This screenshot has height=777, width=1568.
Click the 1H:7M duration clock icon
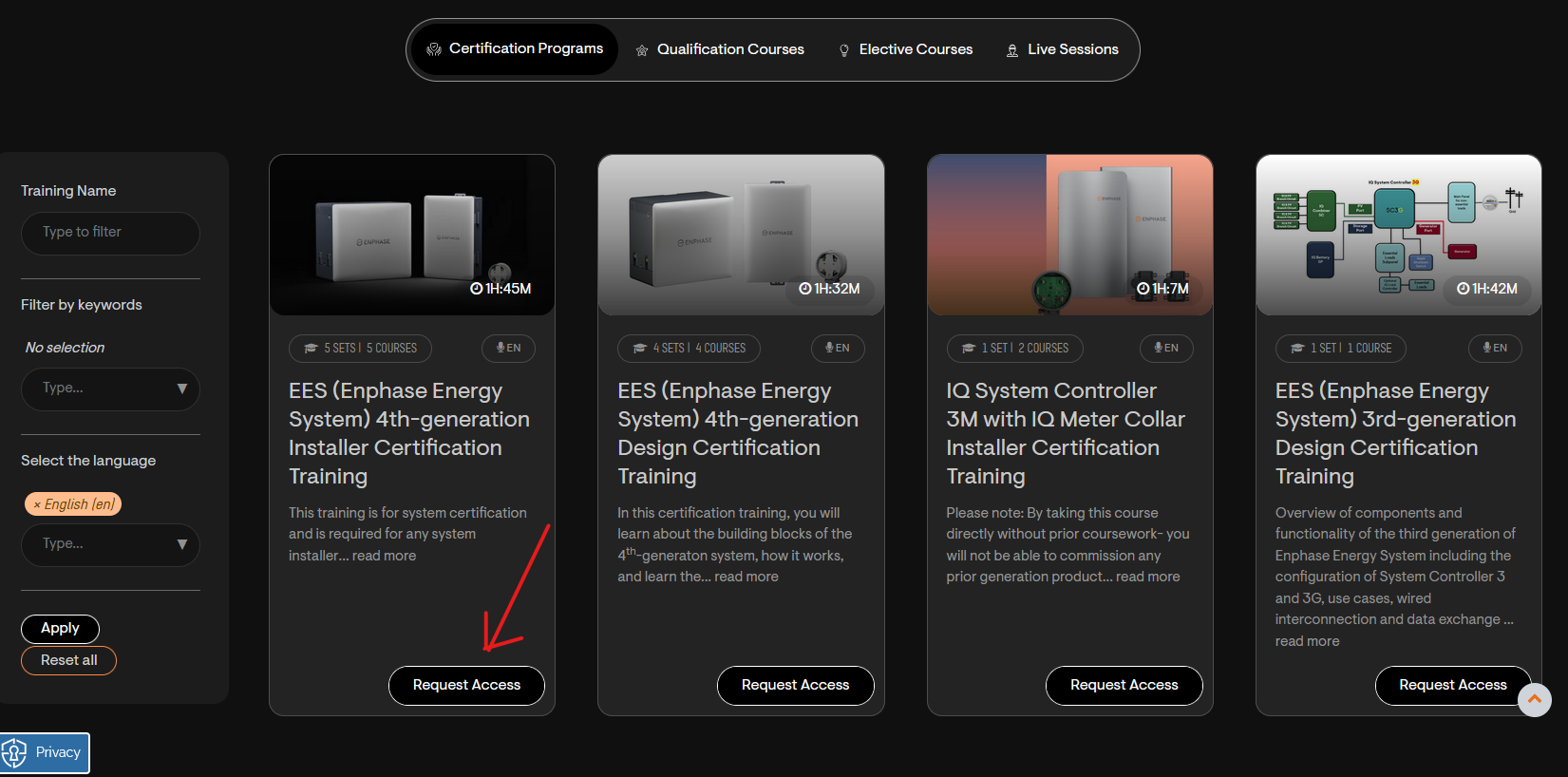point(1143,289)
